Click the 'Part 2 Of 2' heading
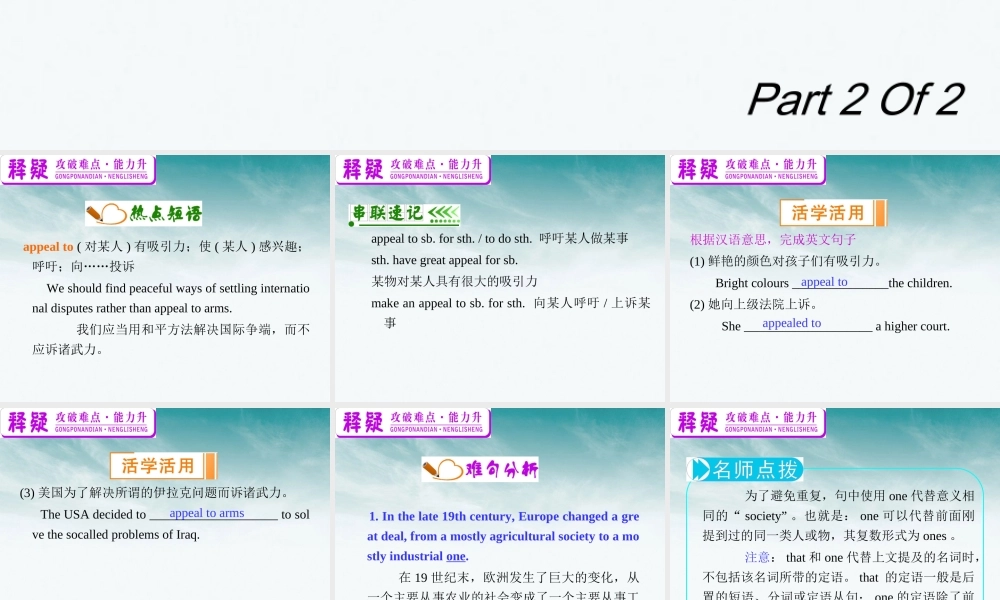This screenshot has width=1000, height=600. click(x=855, y=99)
